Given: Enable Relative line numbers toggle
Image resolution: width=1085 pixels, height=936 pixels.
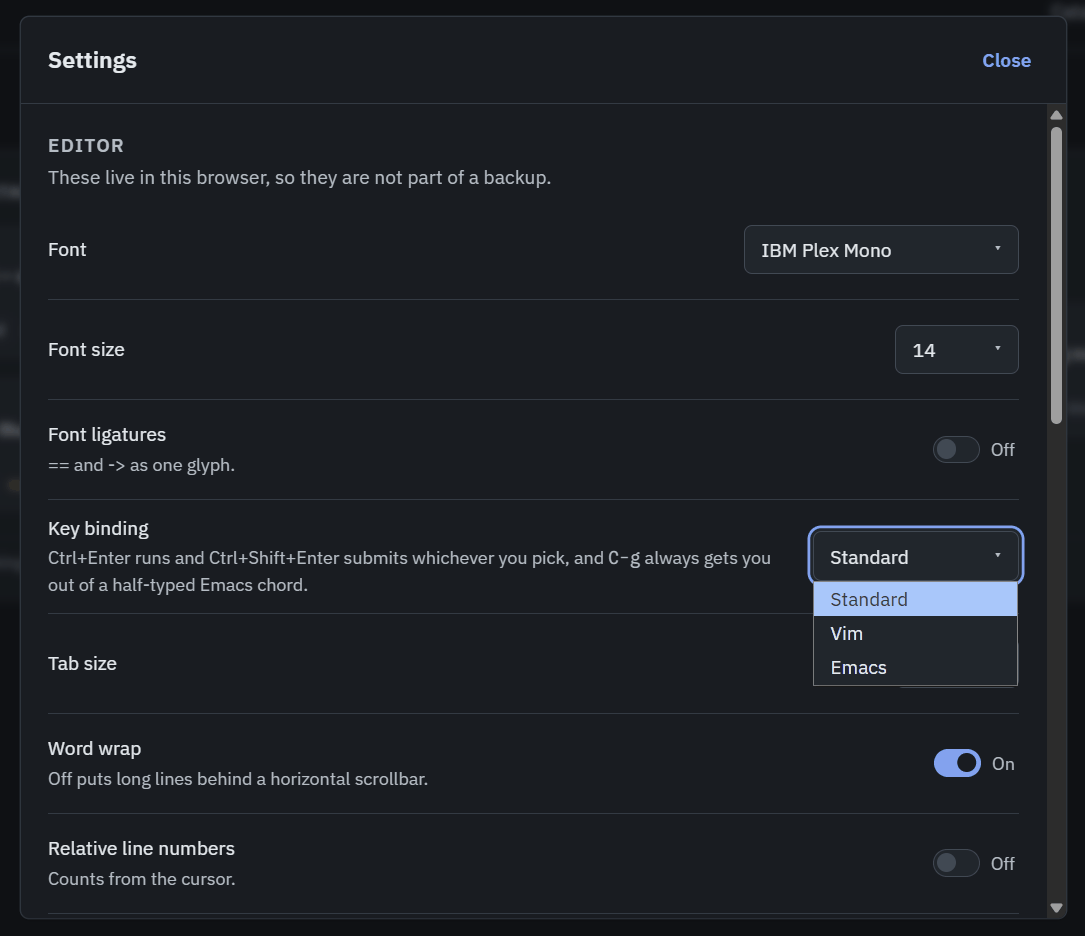Looking at the screenshot, I should tap(956, 863).
